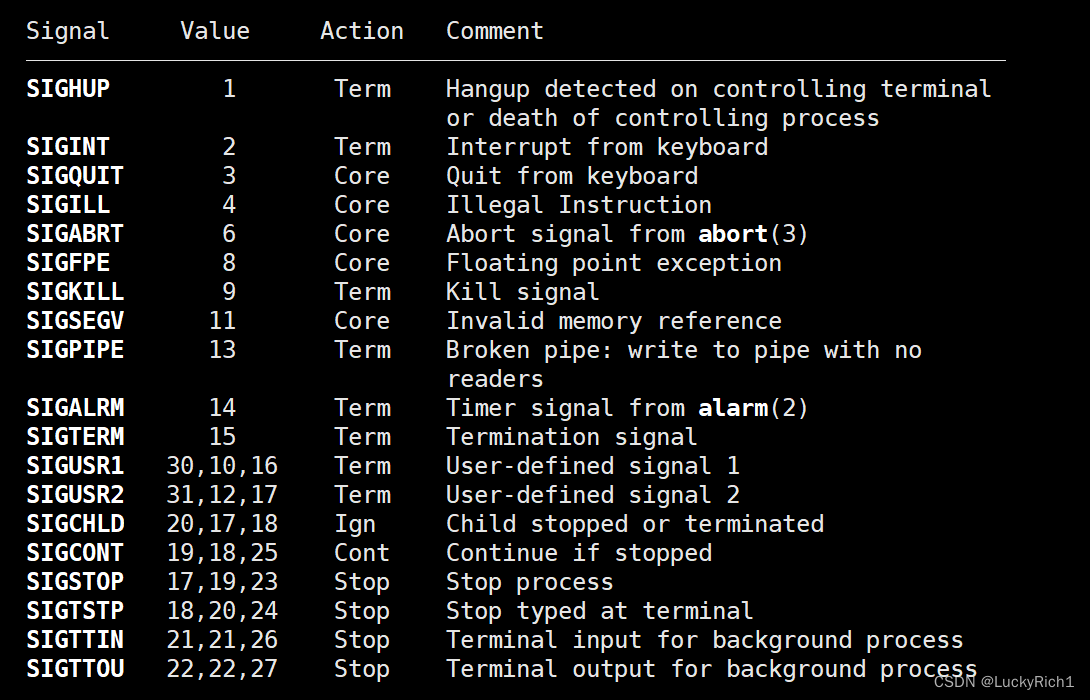The width and height of the screenshot is (1090, 700).
Task: Click the 'Continue if stopped' comment
Action: click(x=579, y=554)
